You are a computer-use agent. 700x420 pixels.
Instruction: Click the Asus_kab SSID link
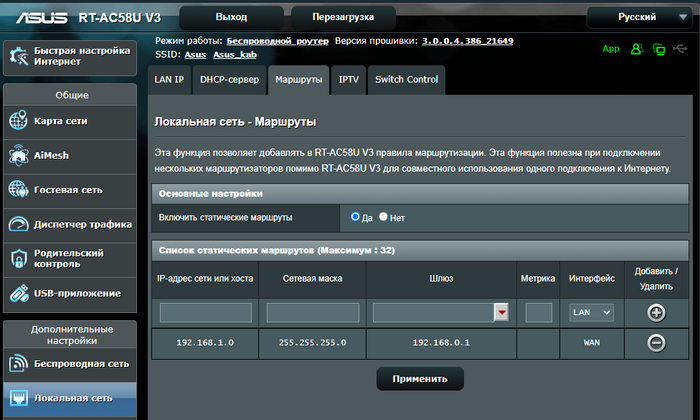pos(235,55)
